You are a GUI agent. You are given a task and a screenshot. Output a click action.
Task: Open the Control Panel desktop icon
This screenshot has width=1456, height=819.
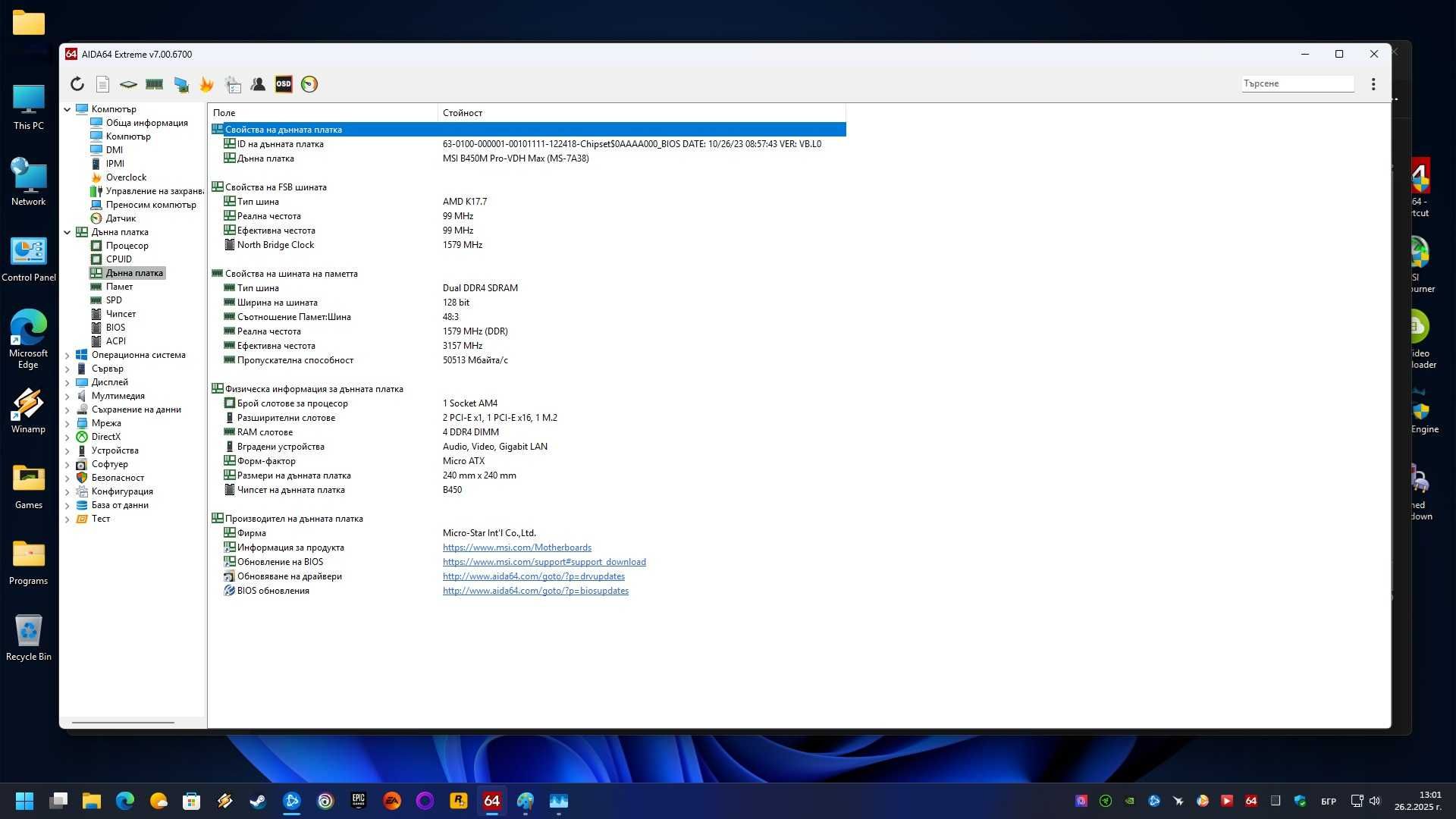[28, 259]
